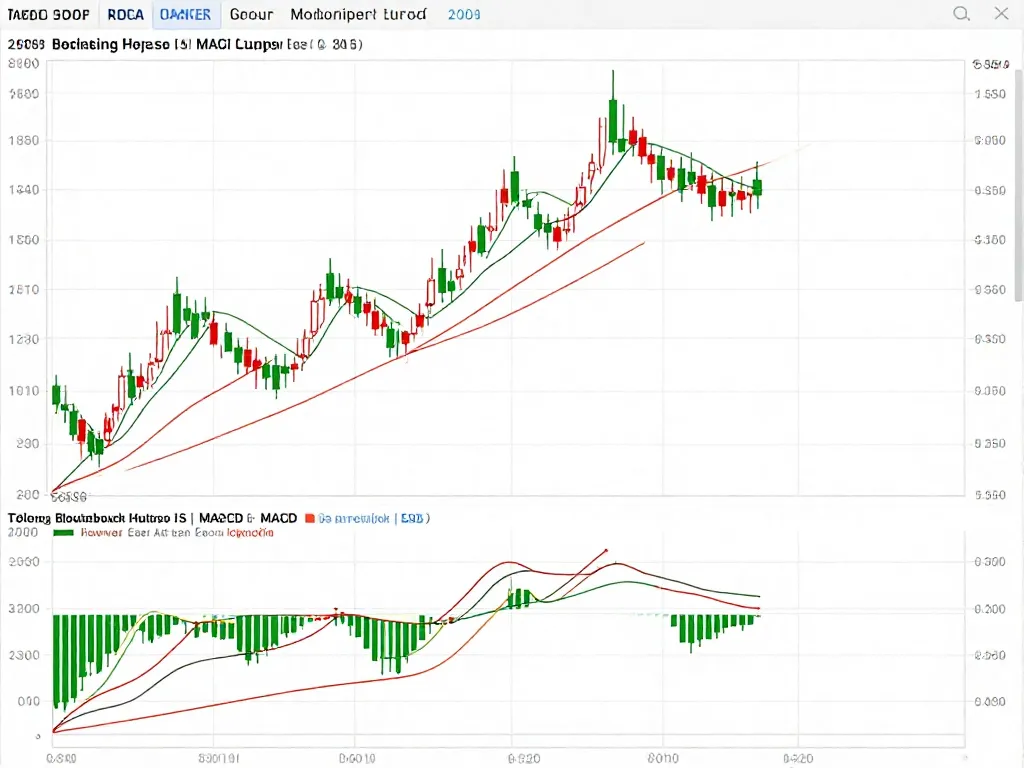Open the Mcdonipert turod menu
1024x768 pixels.
tap(357, 15)
